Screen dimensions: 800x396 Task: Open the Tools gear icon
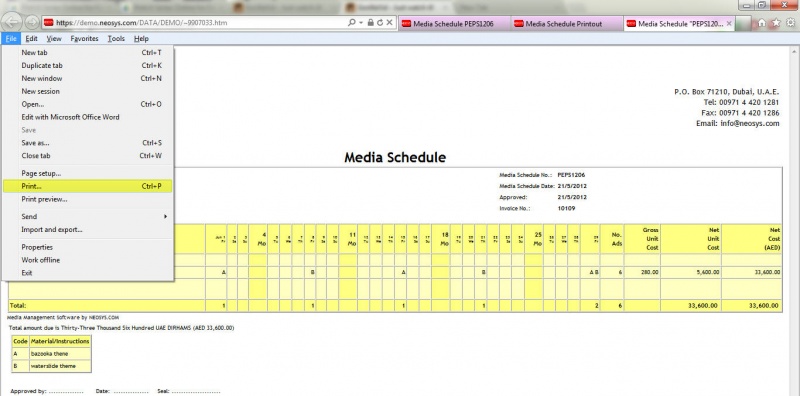tap(791, 23)
